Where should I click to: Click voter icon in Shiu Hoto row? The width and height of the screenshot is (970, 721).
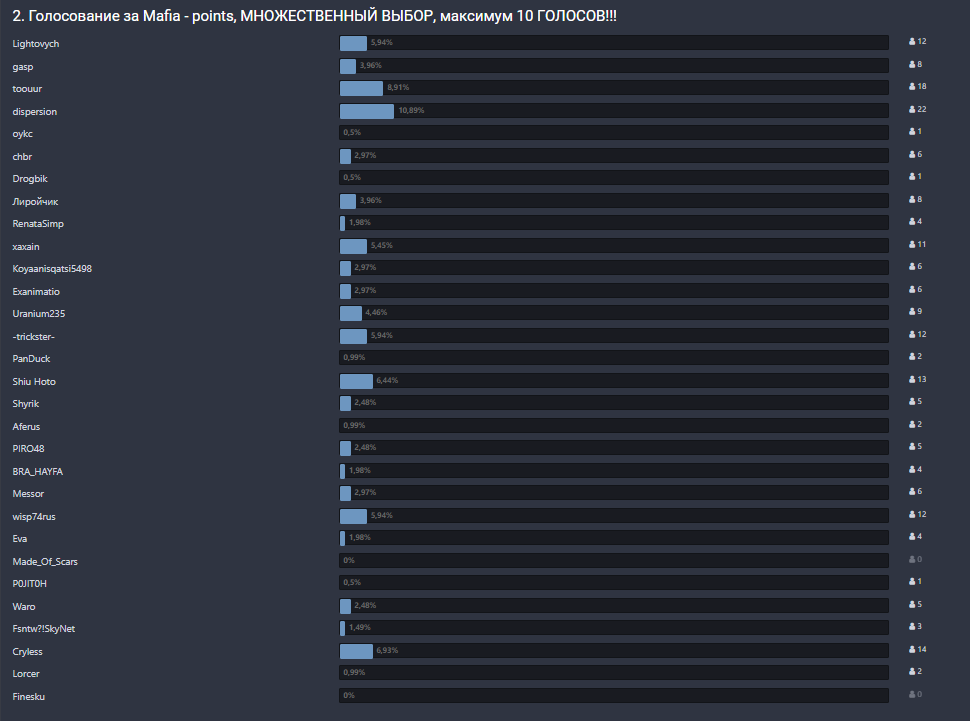[912, 380]
